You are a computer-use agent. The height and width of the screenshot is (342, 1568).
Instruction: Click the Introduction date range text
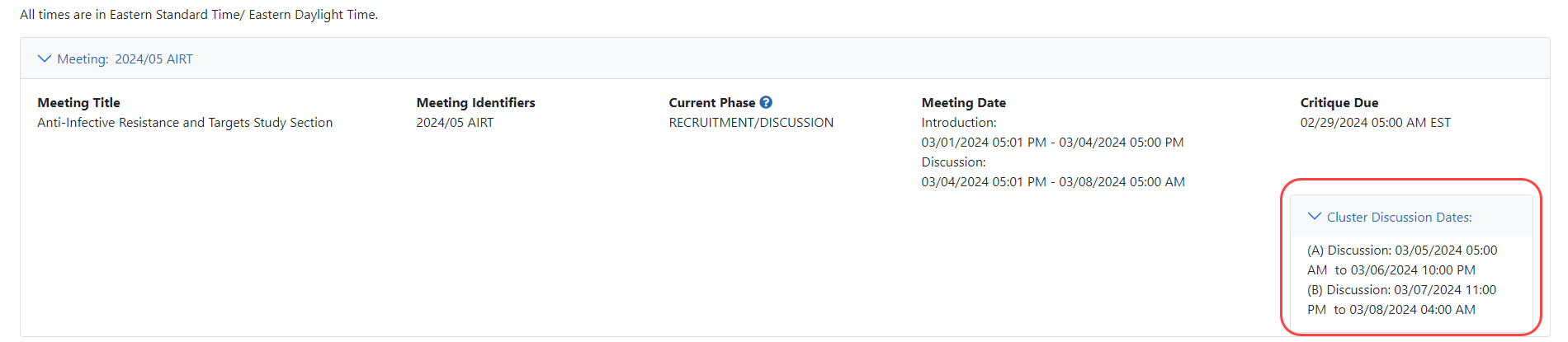click(x=1052, y=143)
